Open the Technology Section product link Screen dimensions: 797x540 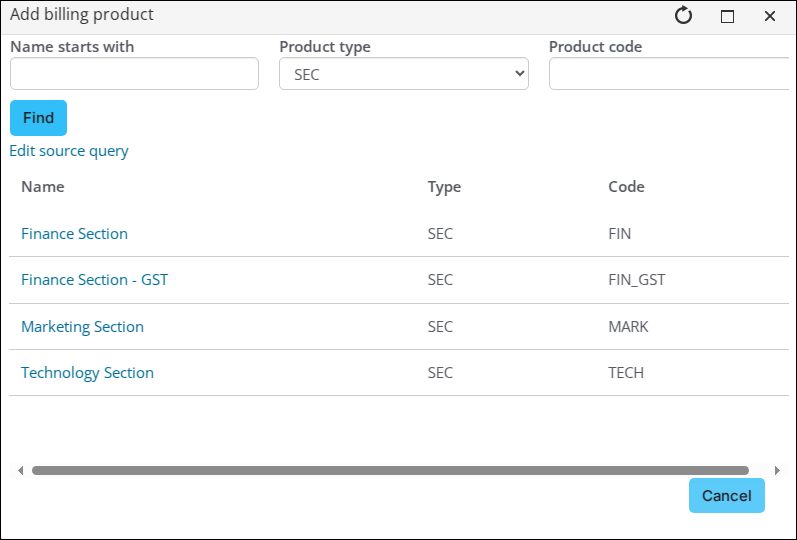[88, 373]
